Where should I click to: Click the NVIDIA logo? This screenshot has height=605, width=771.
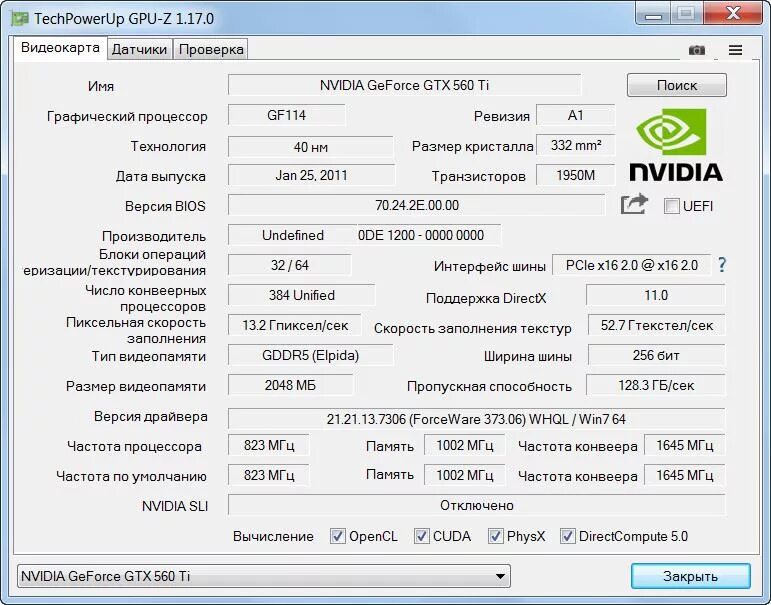(676, 145)
